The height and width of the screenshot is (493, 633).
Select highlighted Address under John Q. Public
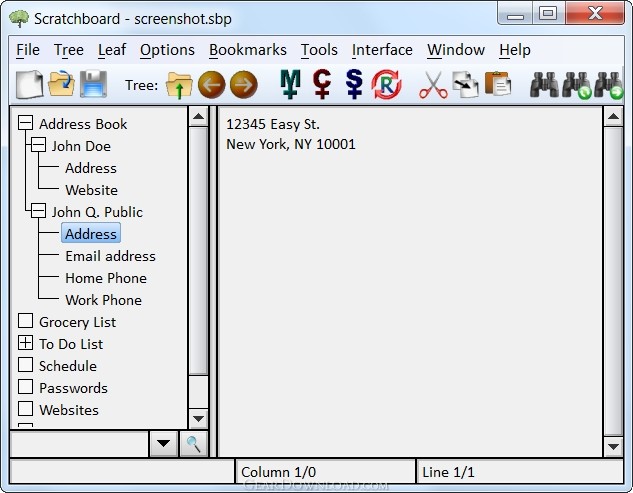(91, 233)
